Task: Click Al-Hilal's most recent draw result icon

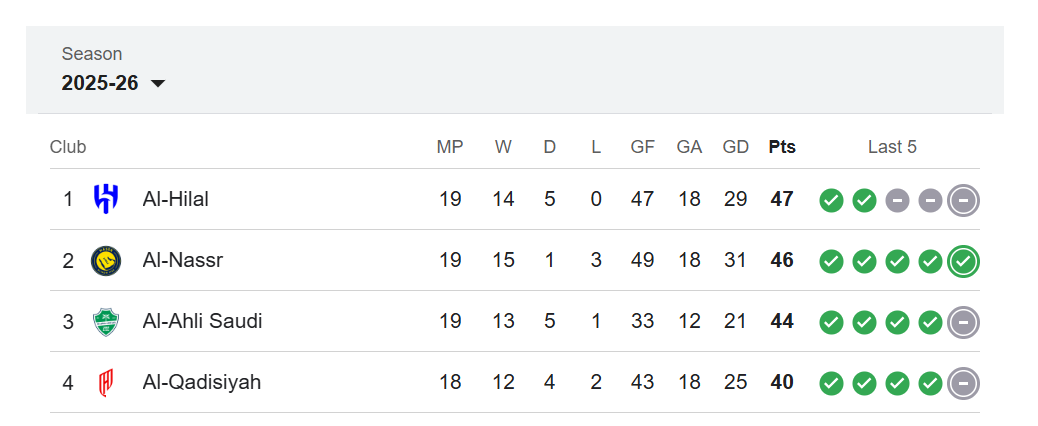Action: (x=963, y=200)
